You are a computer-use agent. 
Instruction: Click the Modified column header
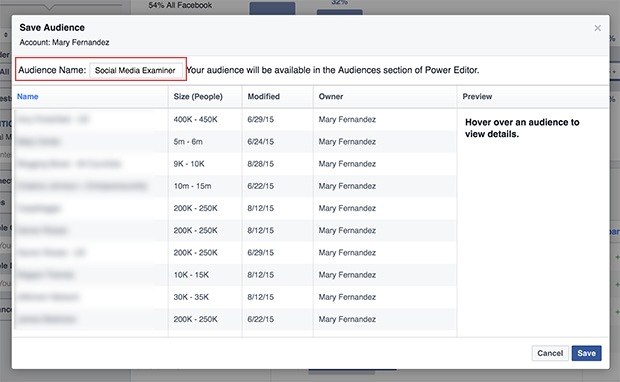point(264,96)
